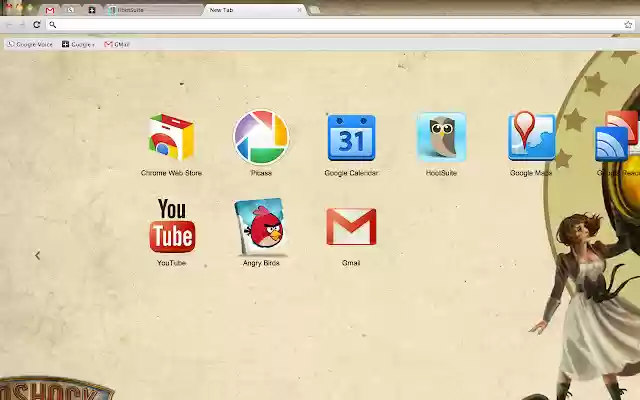The width and height of the screenshot is (640, 400).
Task: Reload the current page
Action: [37, 24]
